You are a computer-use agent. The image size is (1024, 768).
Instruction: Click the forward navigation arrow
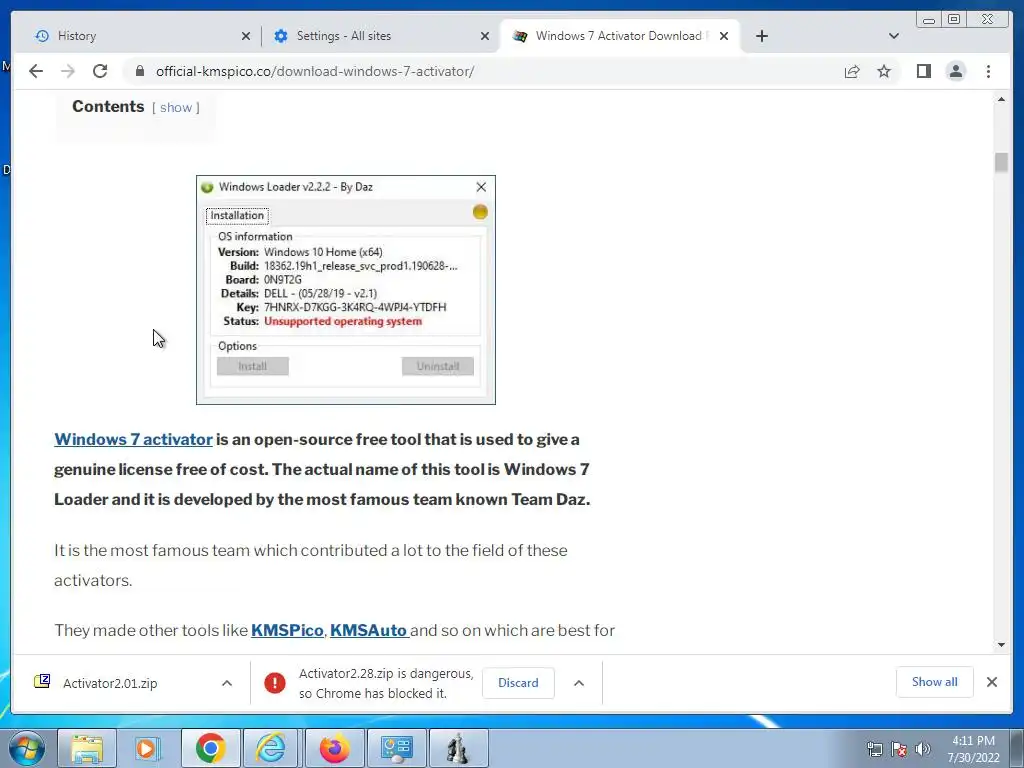click(68, 71)
